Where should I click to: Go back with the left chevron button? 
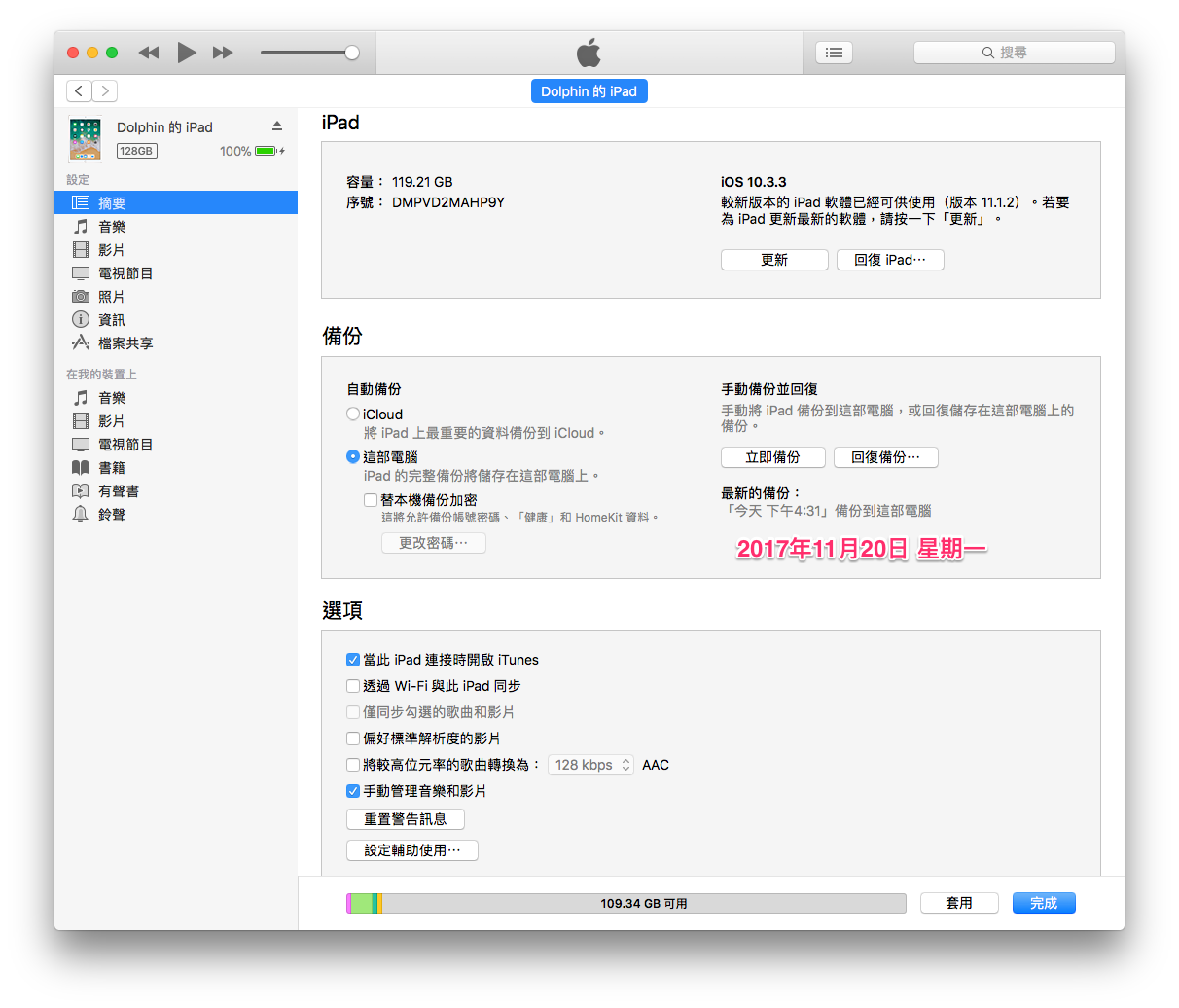(79, 91)
